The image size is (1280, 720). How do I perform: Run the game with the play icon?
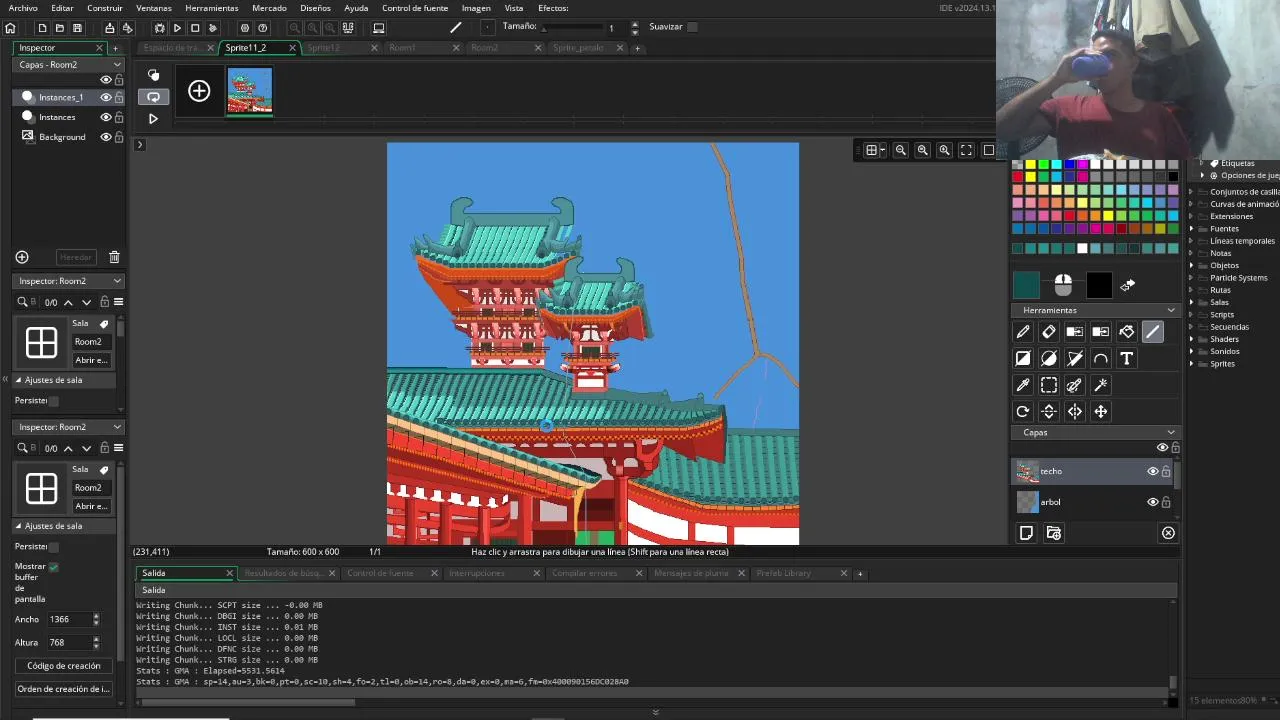[x=177, y=28]
